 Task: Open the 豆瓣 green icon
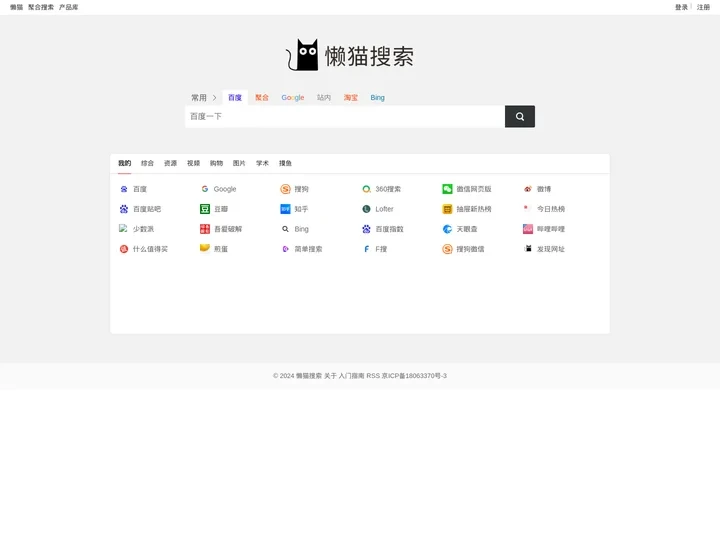coord(205,209)
